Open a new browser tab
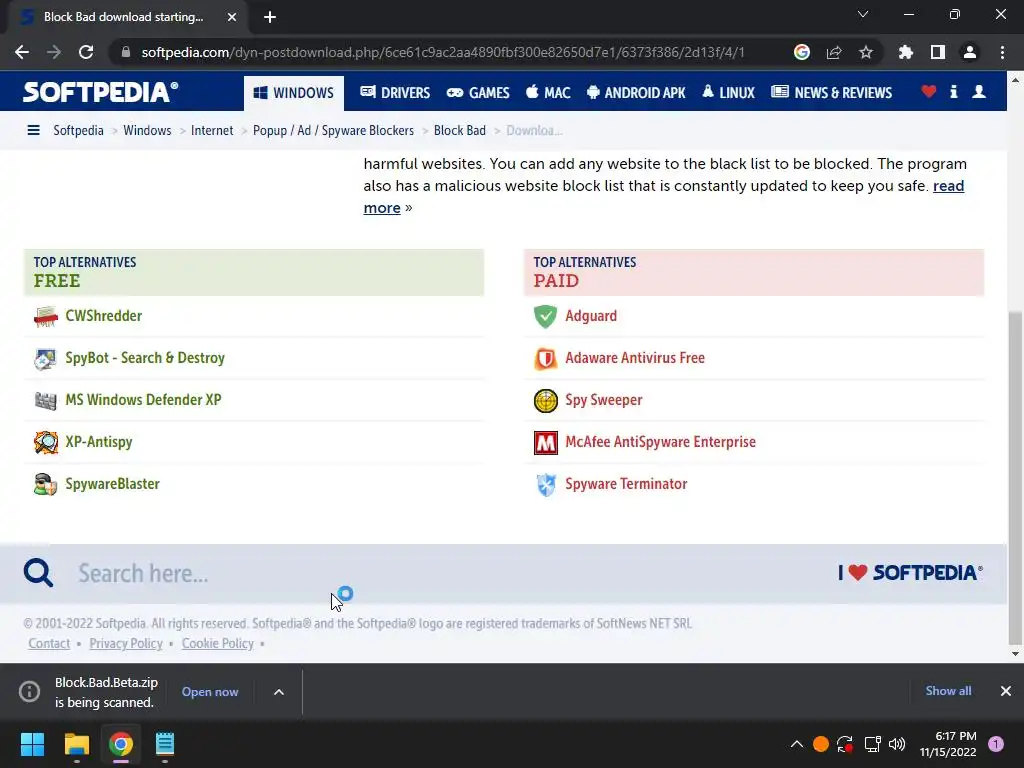Viewport: 1024px width, 768px height. pos(270,17)
